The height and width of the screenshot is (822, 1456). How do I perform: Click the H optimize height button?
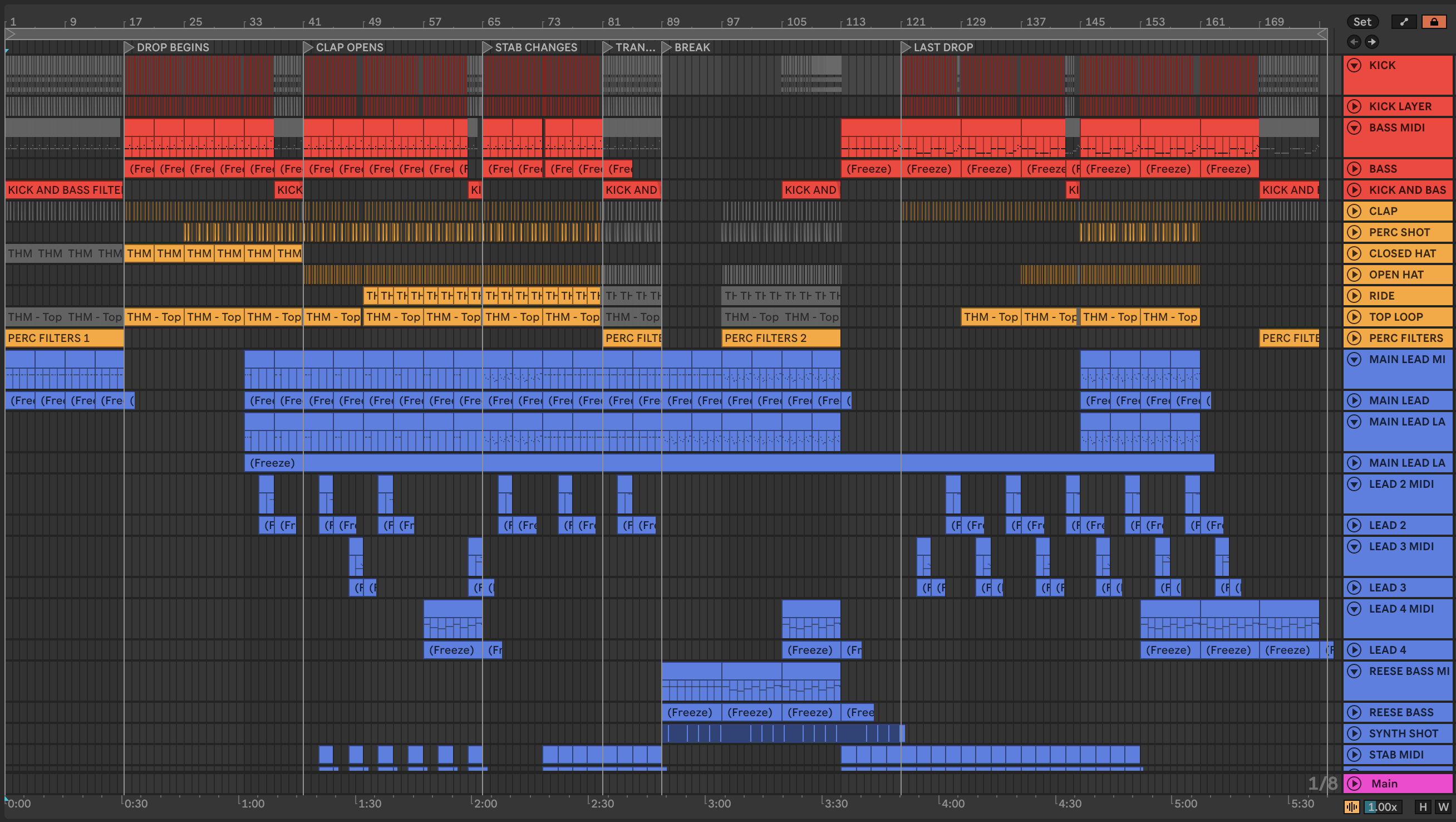[1423, 807]
